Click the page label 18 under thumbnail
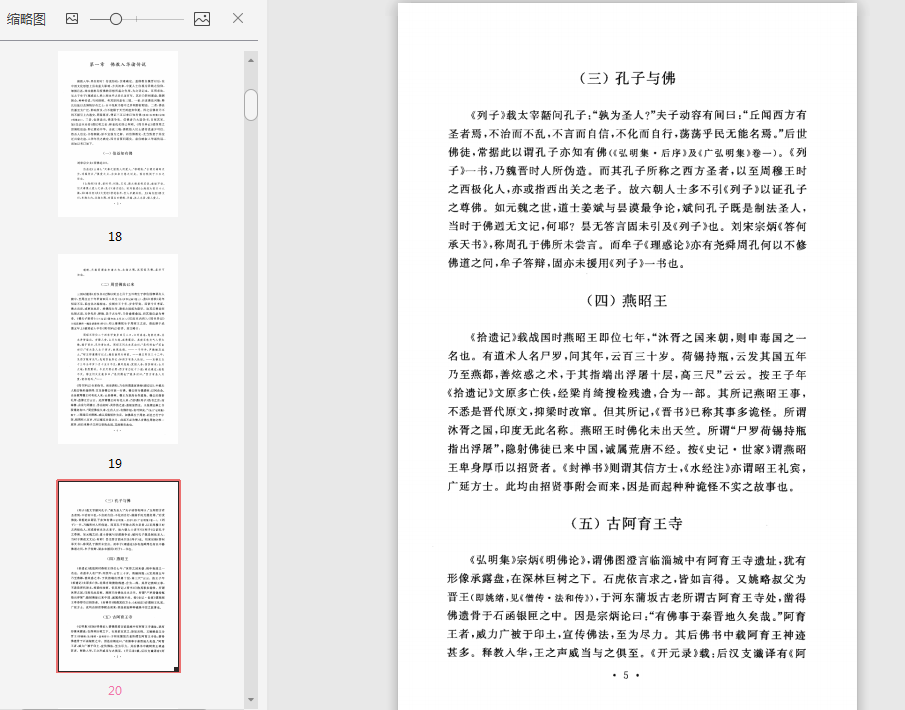This screenshot has height=710, width=905. point(115,236)
